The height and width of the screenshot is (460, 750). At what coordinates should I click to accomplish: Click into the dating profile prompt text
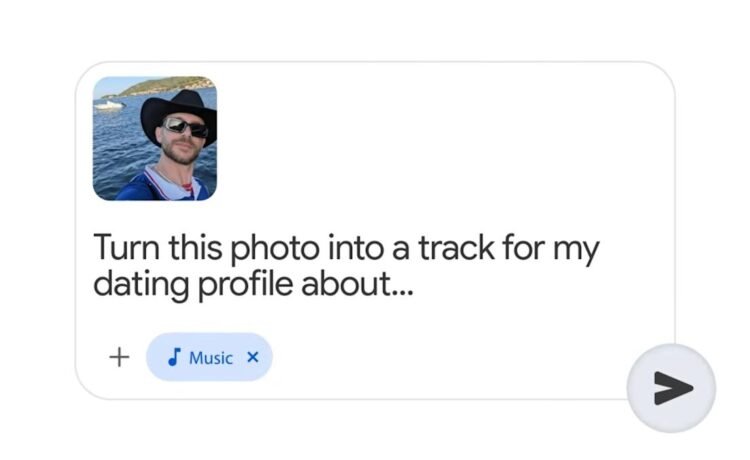click(345, 265)
